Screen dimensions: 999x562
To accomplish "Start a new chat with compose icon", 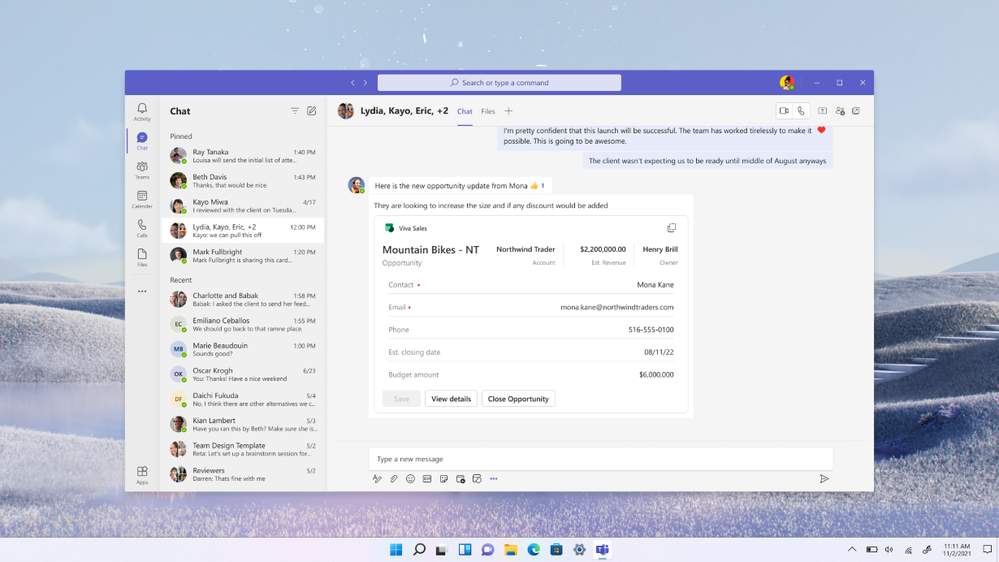I will 312,111.
